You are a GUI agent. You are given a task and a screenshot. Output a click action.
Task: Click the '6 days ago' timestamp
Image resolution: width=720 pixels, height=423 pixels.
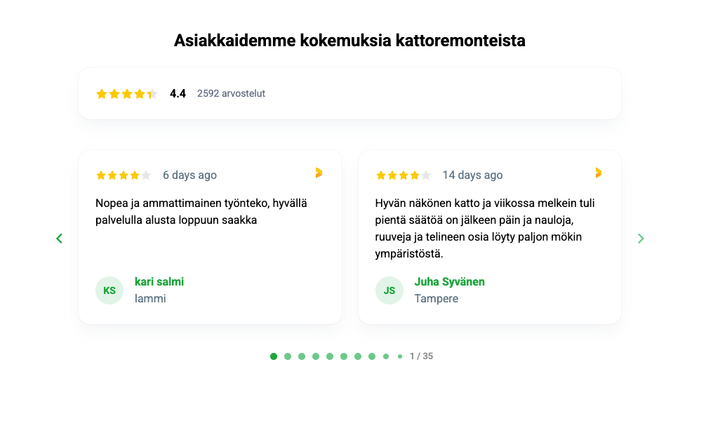[x=190, y=175]
